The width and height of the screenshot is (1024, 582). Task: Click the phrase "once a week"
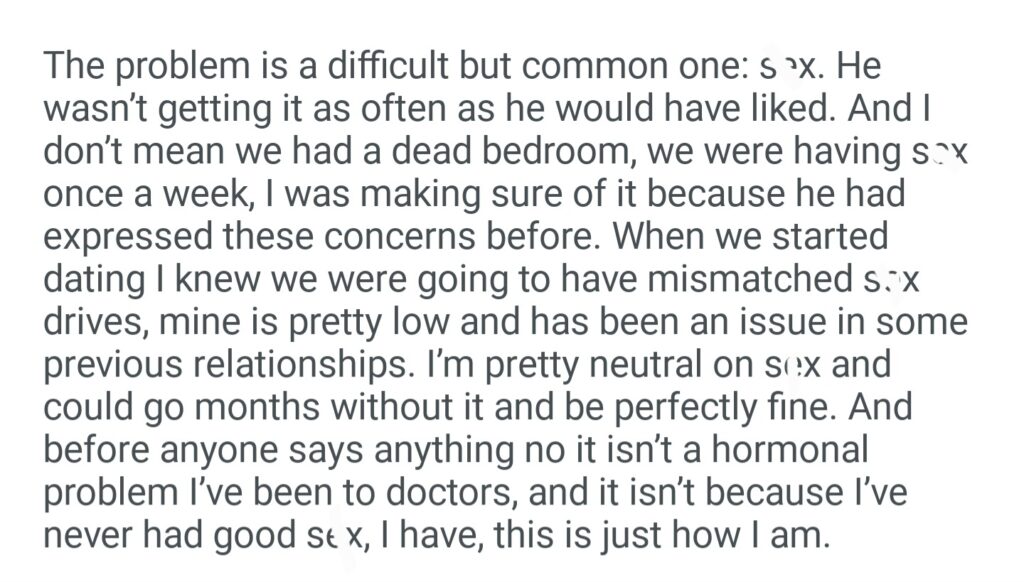click(x=142, y=194)
